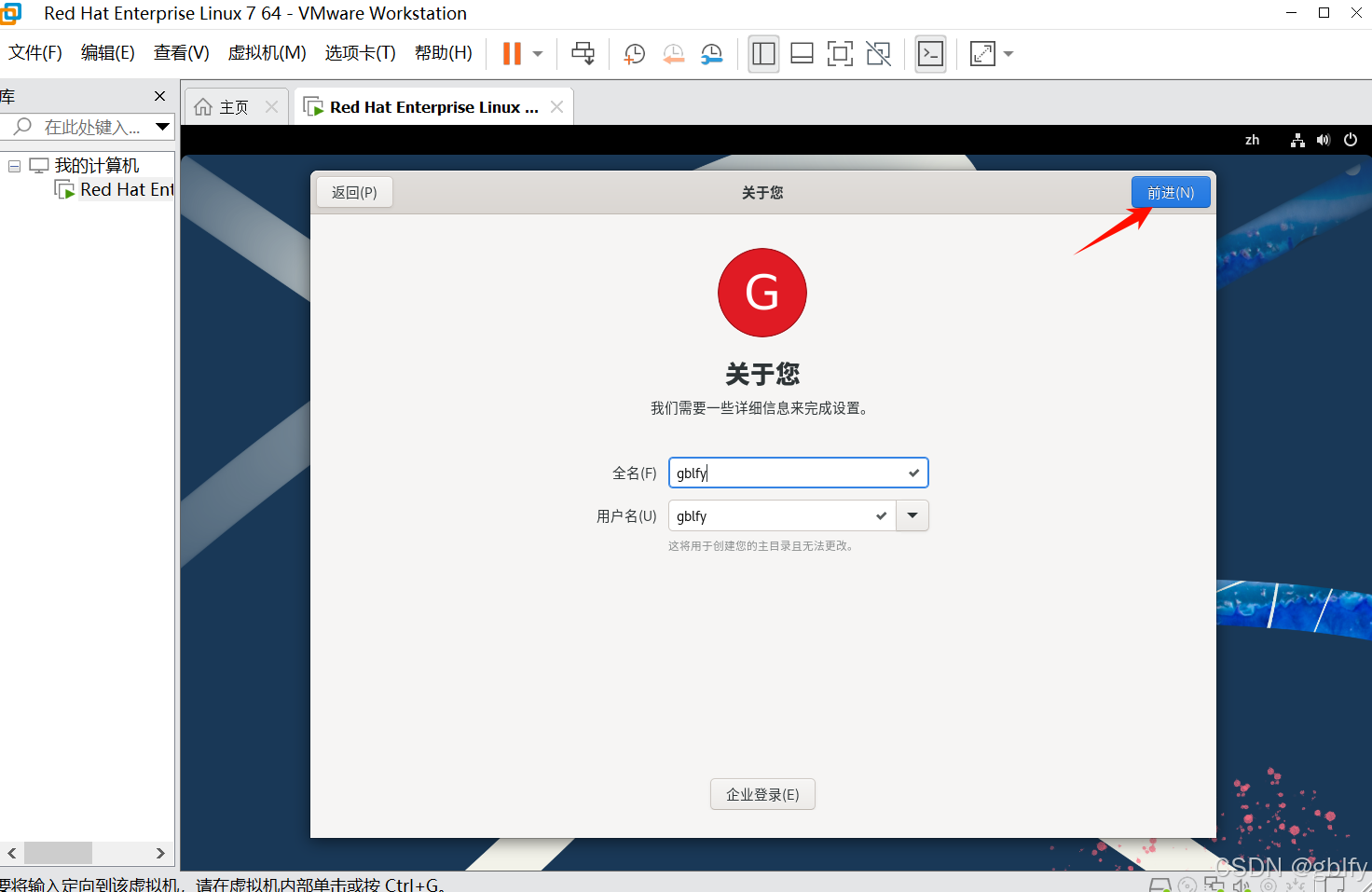
Task: Close the library panel
Action: (159, 96)
